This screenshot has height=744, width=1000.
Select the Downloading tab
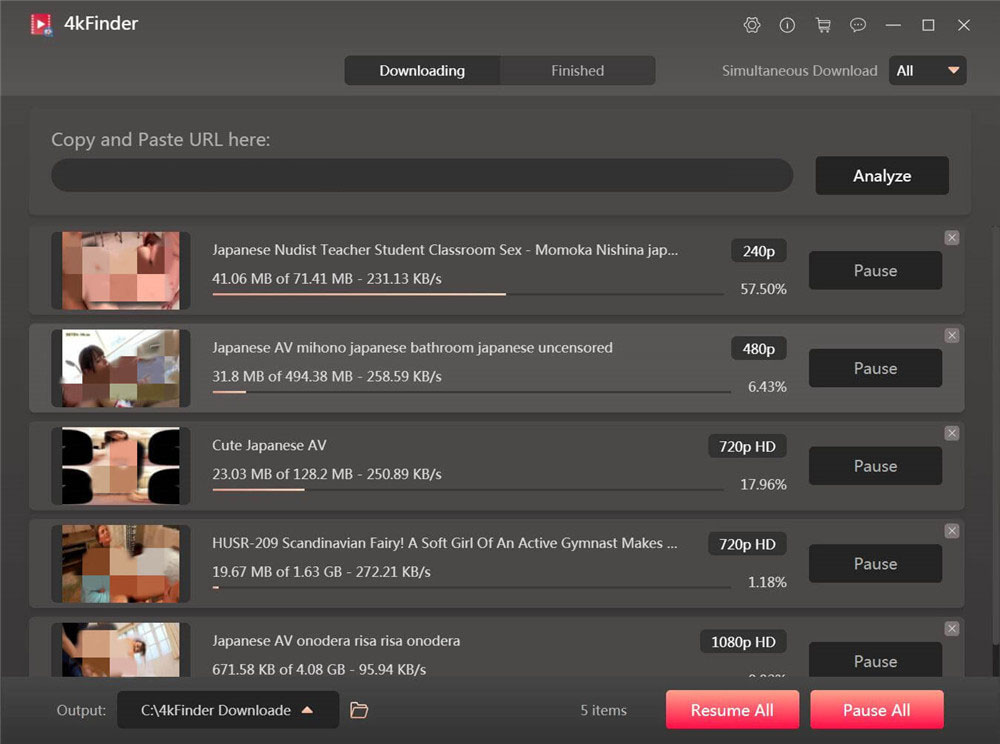[422, 70]
